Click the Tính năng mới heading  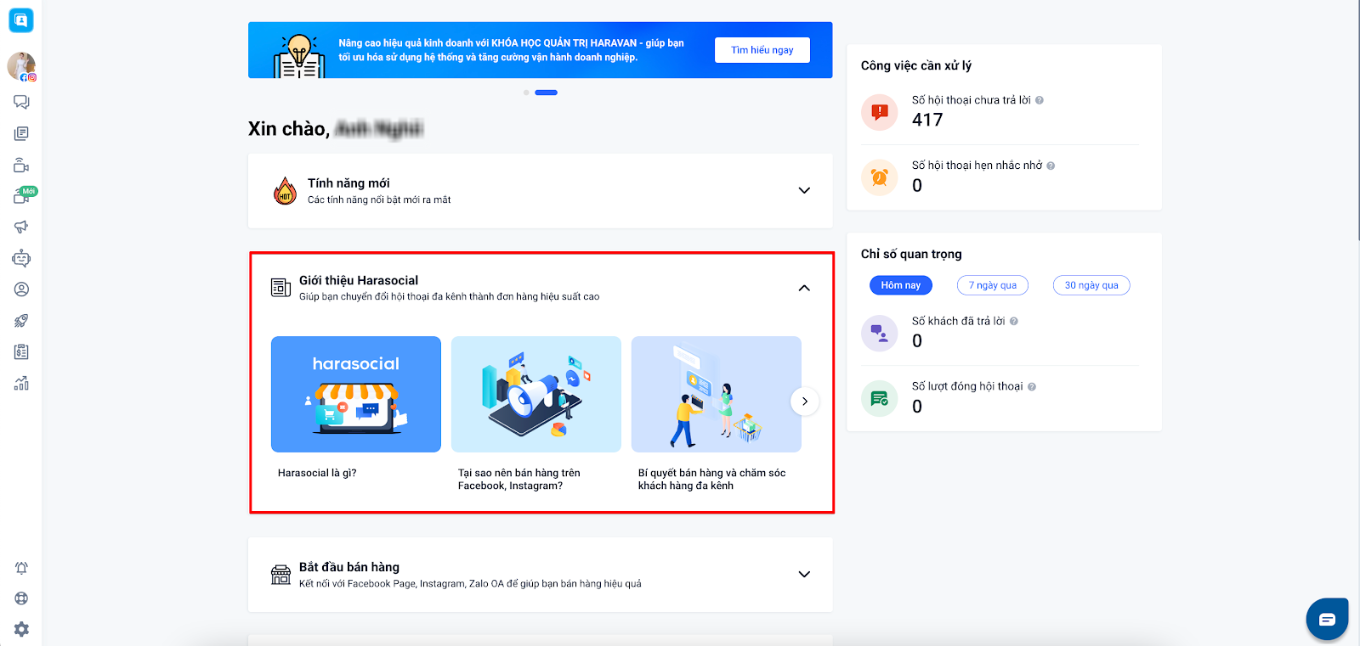(348, 183)
